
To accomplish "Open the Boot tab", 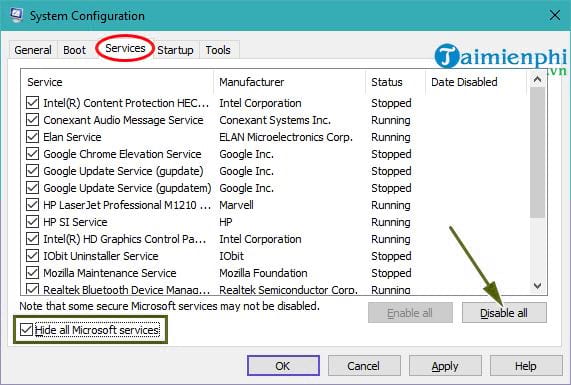I will pos(74,50).
